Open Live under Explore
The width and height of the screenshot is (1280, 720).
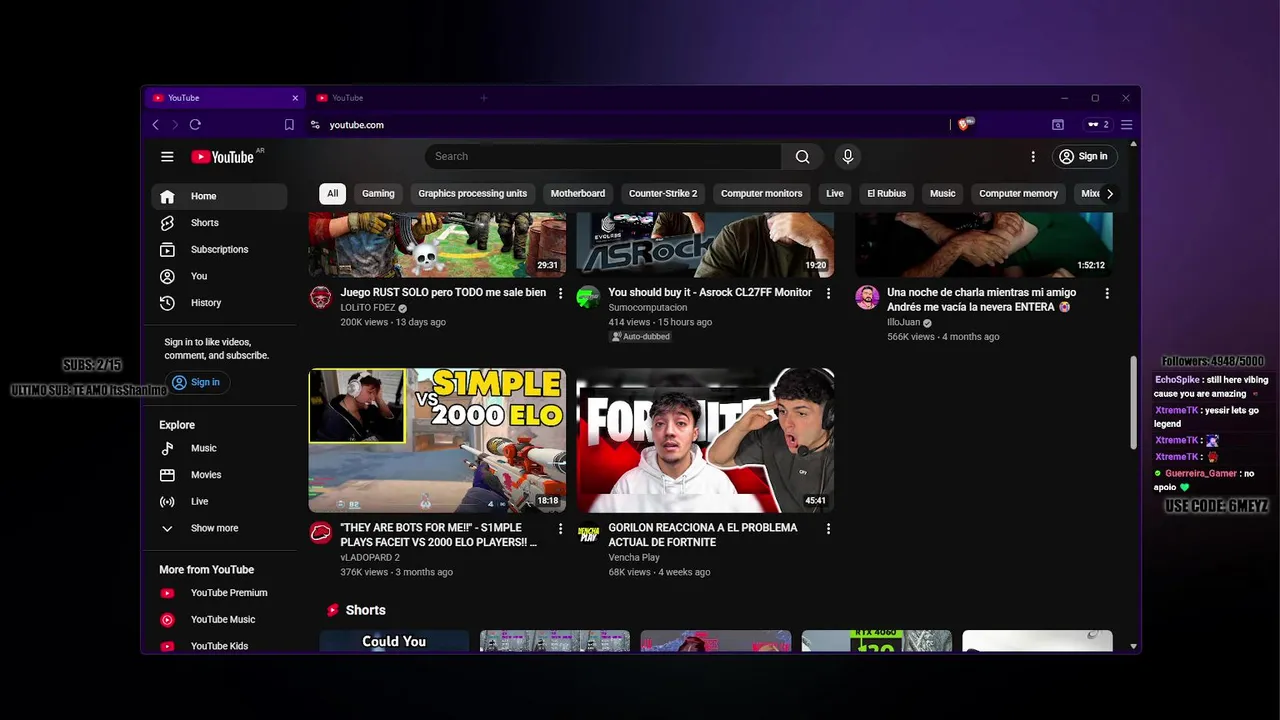219,502
